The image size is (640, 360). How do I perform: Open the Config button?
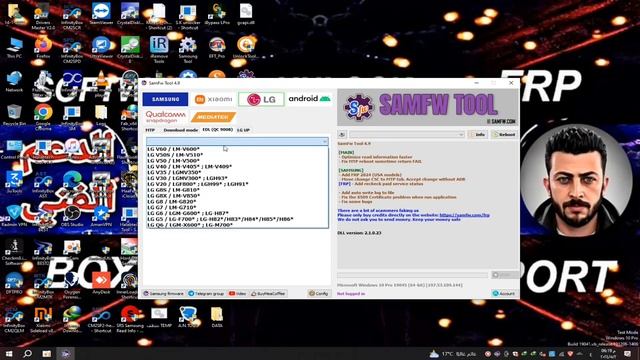click(318, 293)
